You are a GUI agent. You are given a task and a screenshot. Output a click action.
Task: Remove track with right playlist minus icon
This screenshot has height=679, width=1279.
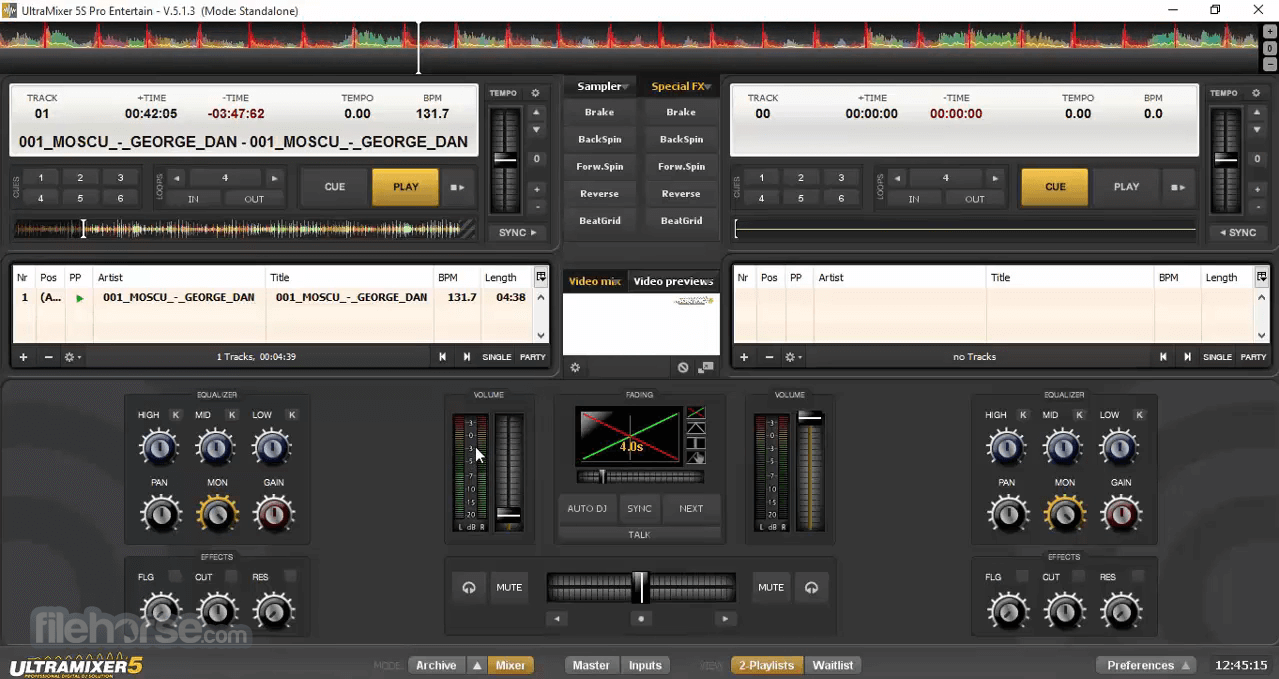tap(769, 357)
